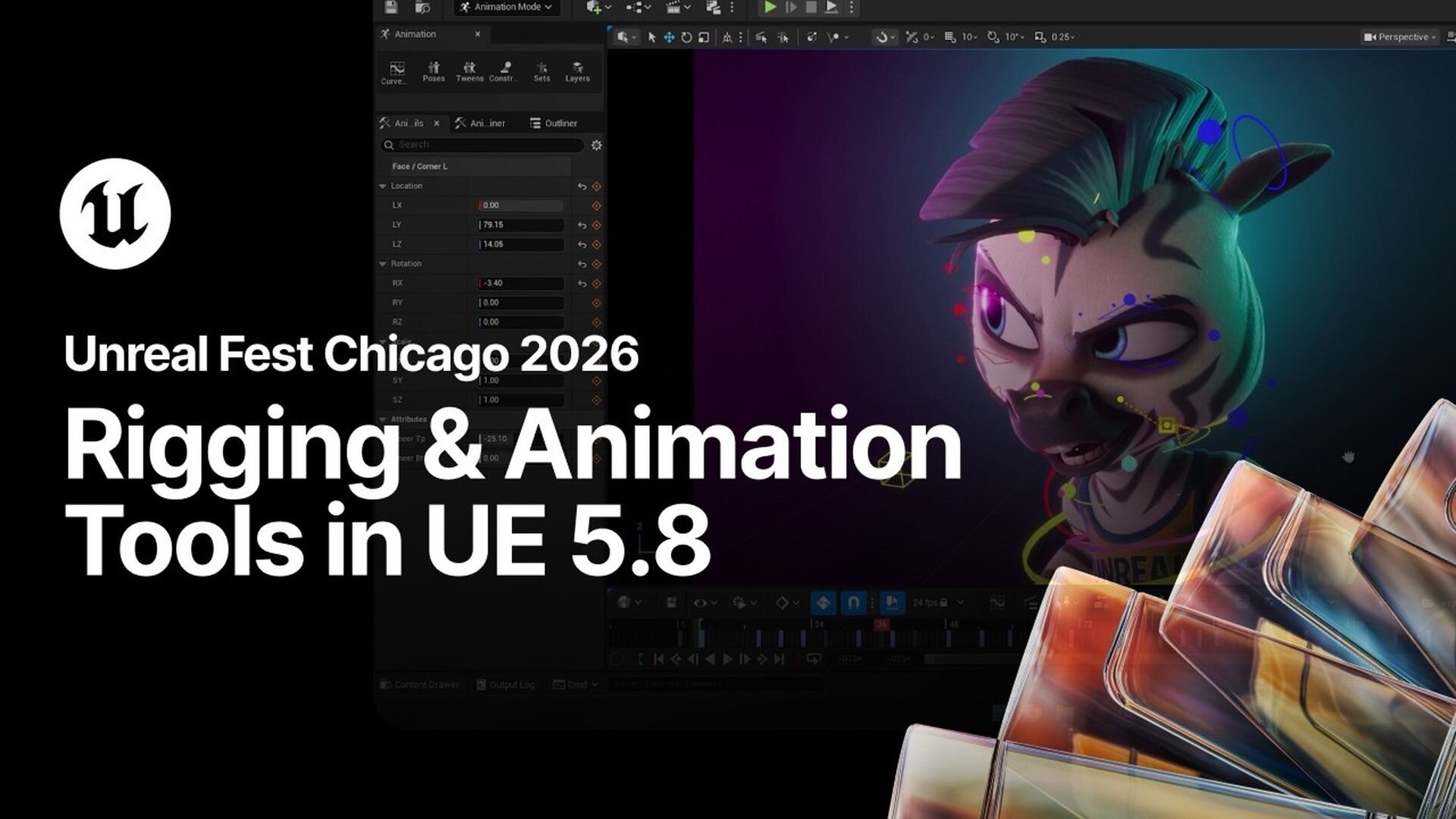Save the current level with the disk icon
Image resolution: width=1456 pixels, height=819 pixels.
(x=391, y=7)
